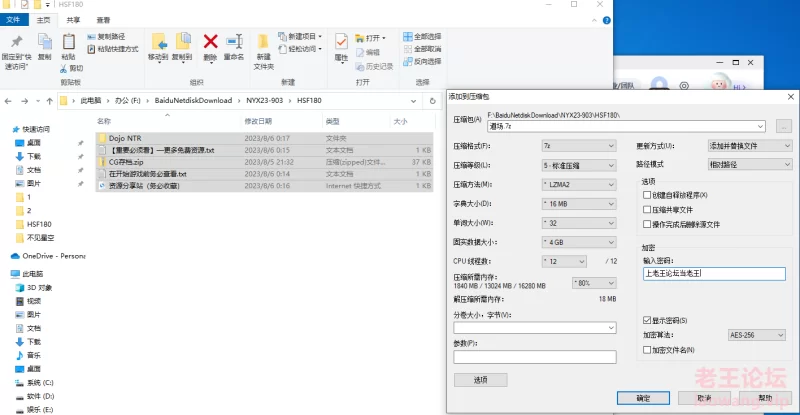Go back with the left arrow

tap(8, 101)
